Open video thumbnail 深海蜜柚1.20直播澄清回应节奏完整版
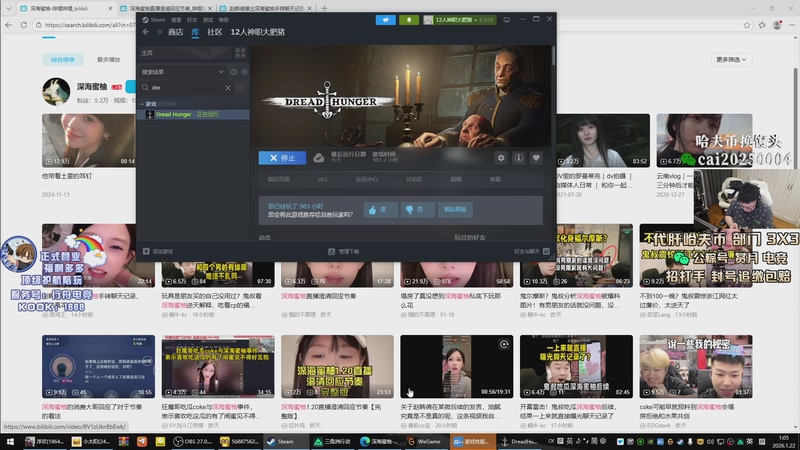 [x=337, y=367]
